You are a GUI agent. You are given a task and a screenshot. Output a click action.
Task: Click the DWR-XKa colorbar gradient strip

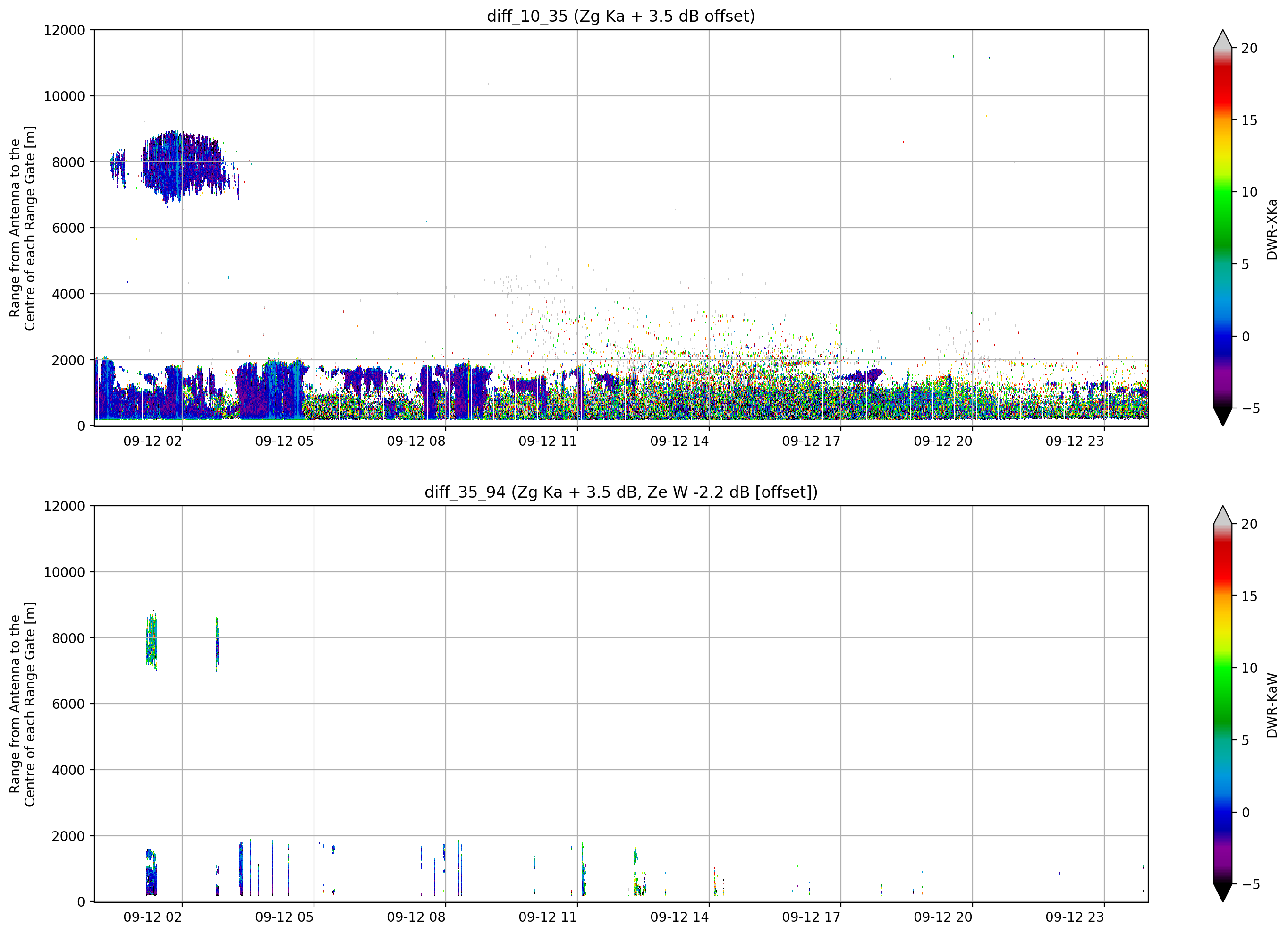(1223, 228)
